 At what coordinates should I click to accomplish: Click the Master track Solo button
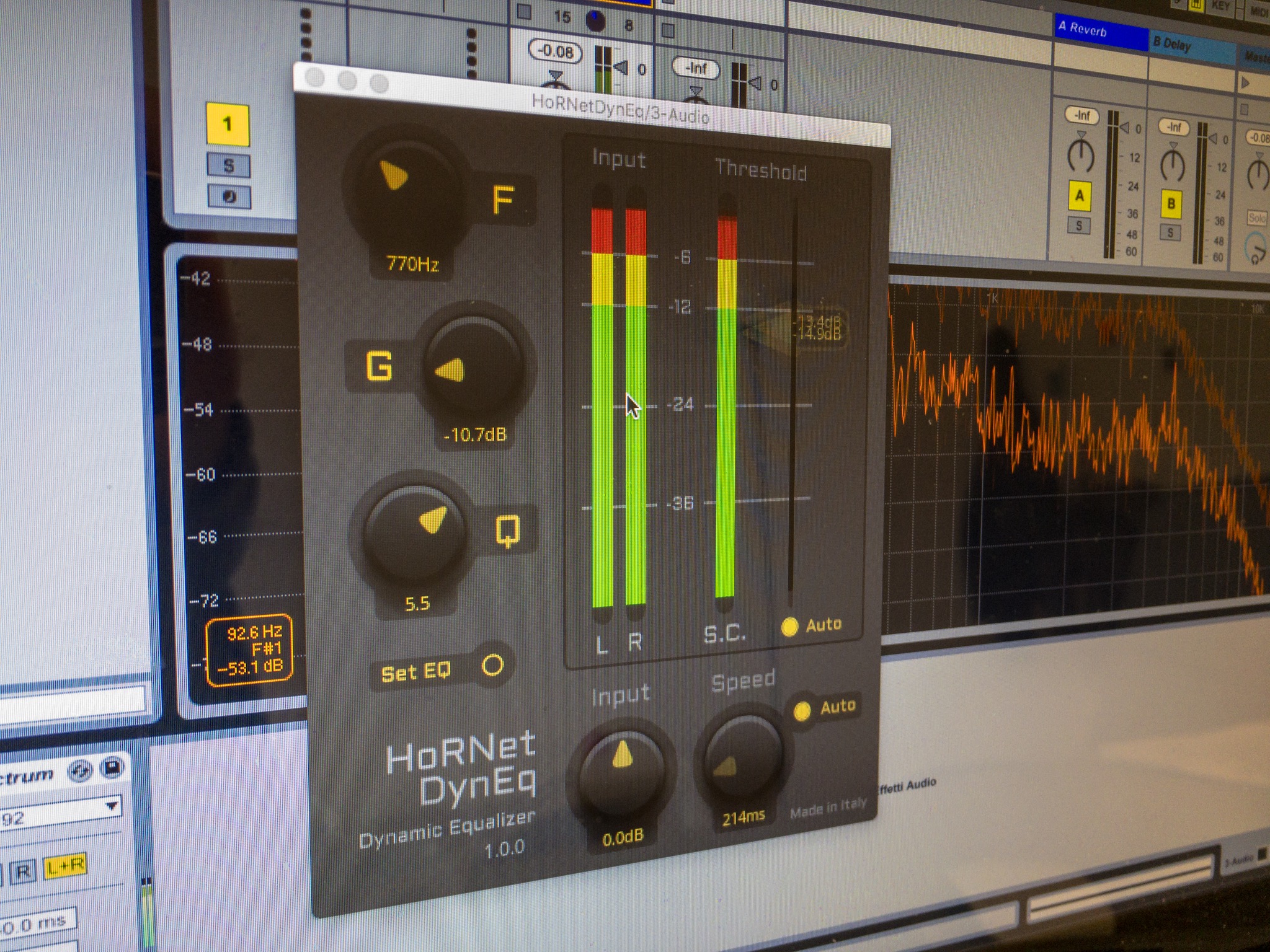pyautogui.click(x=1256, y=218)
